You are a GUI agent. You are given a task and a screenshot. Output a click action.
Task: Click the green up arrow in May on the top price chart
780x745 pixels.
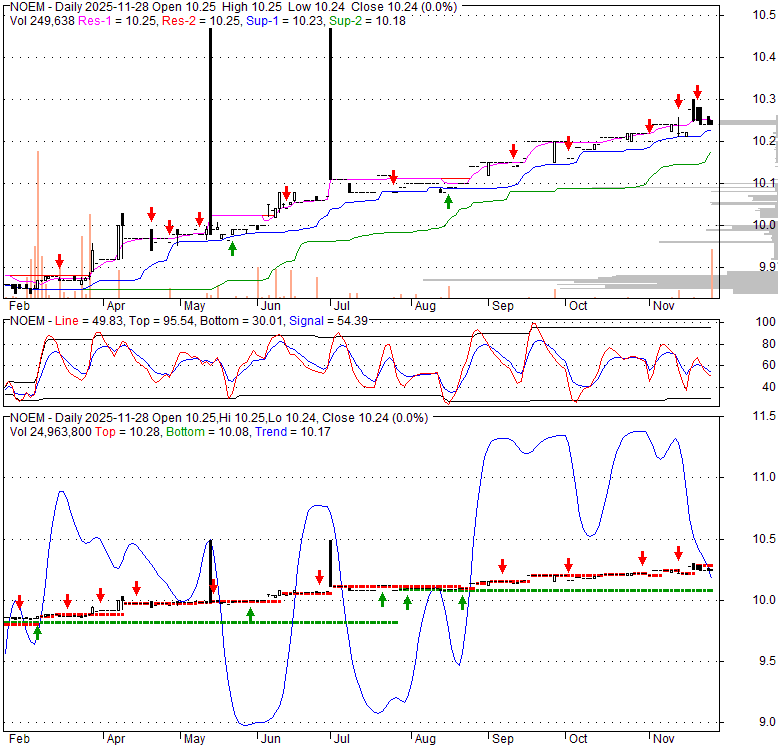click(232, 247)
